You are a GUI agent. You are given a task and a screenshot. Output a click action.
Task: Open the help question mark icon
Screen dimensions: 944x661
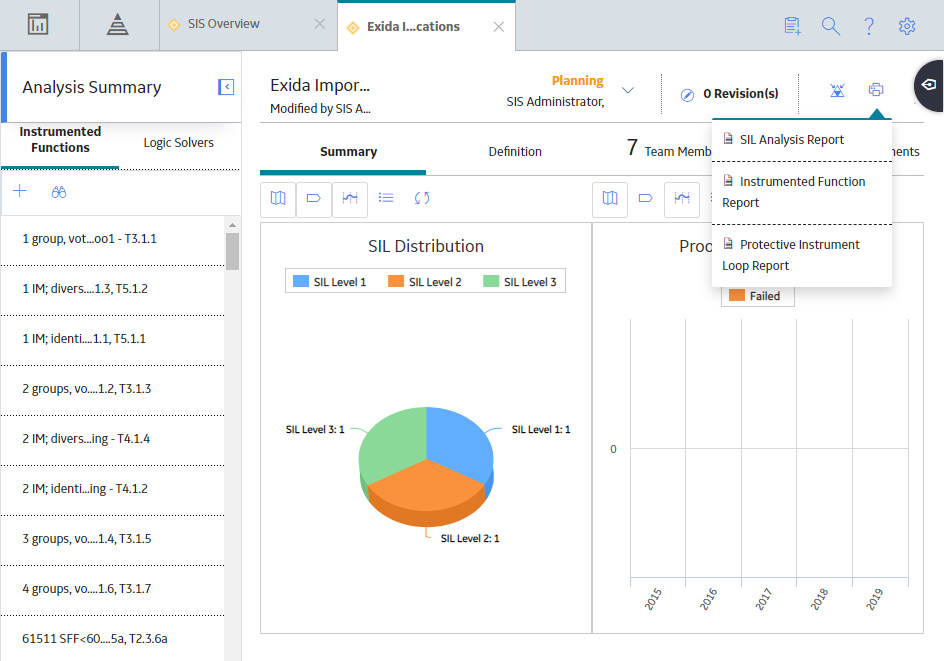(869, 26)
